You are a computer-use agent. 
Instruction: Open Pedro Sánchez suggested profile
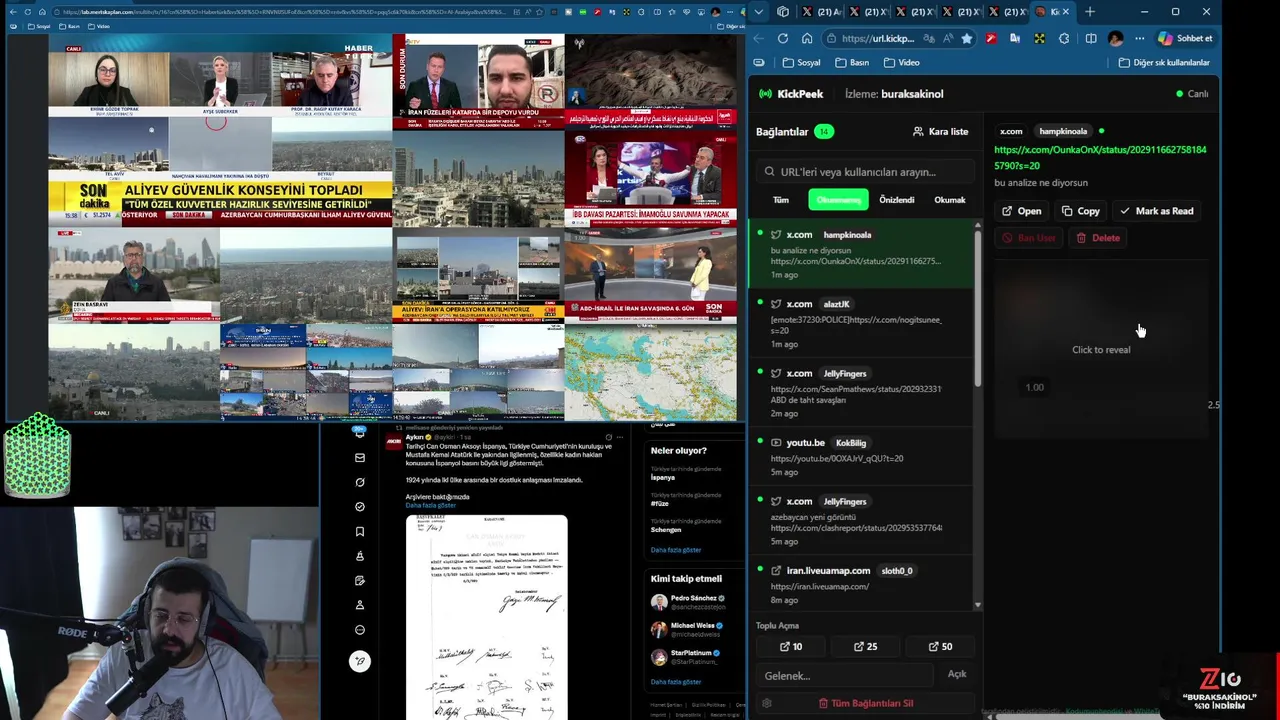point(689,602)
